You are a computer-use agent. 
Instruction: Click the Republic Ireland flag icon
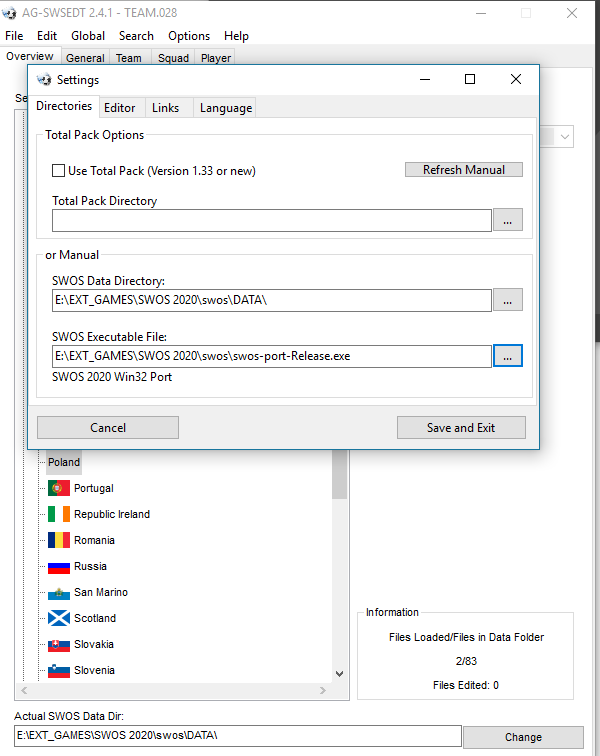[x=58, y=514]
